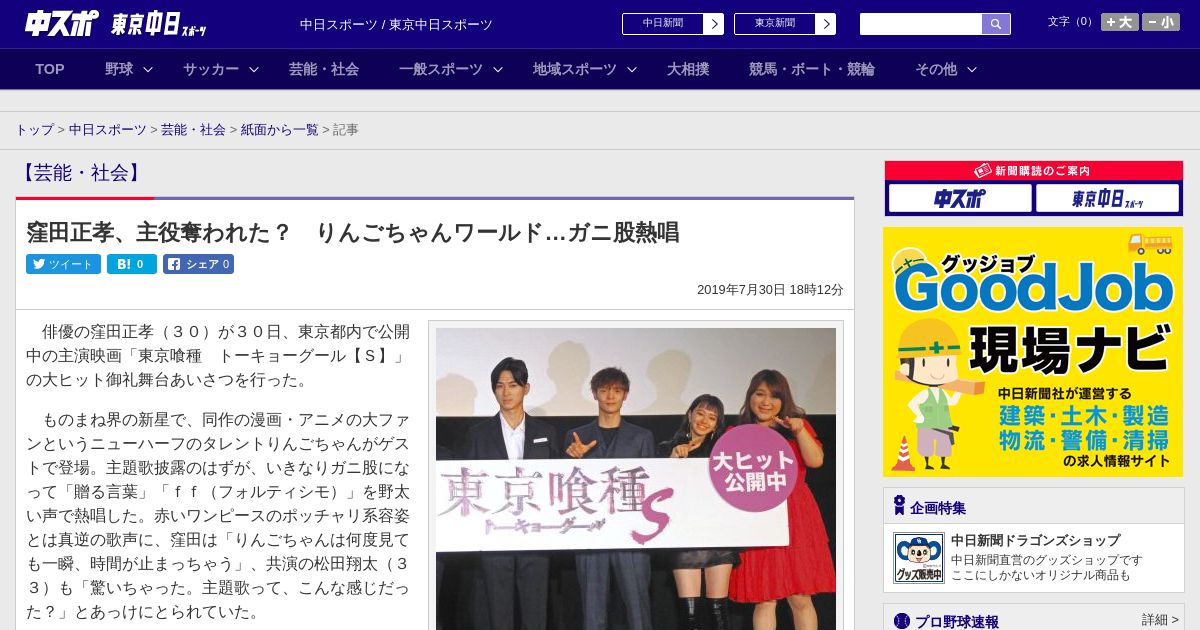Open the article stage photo
Screen dimensions: 1200x630
(636, 478)
